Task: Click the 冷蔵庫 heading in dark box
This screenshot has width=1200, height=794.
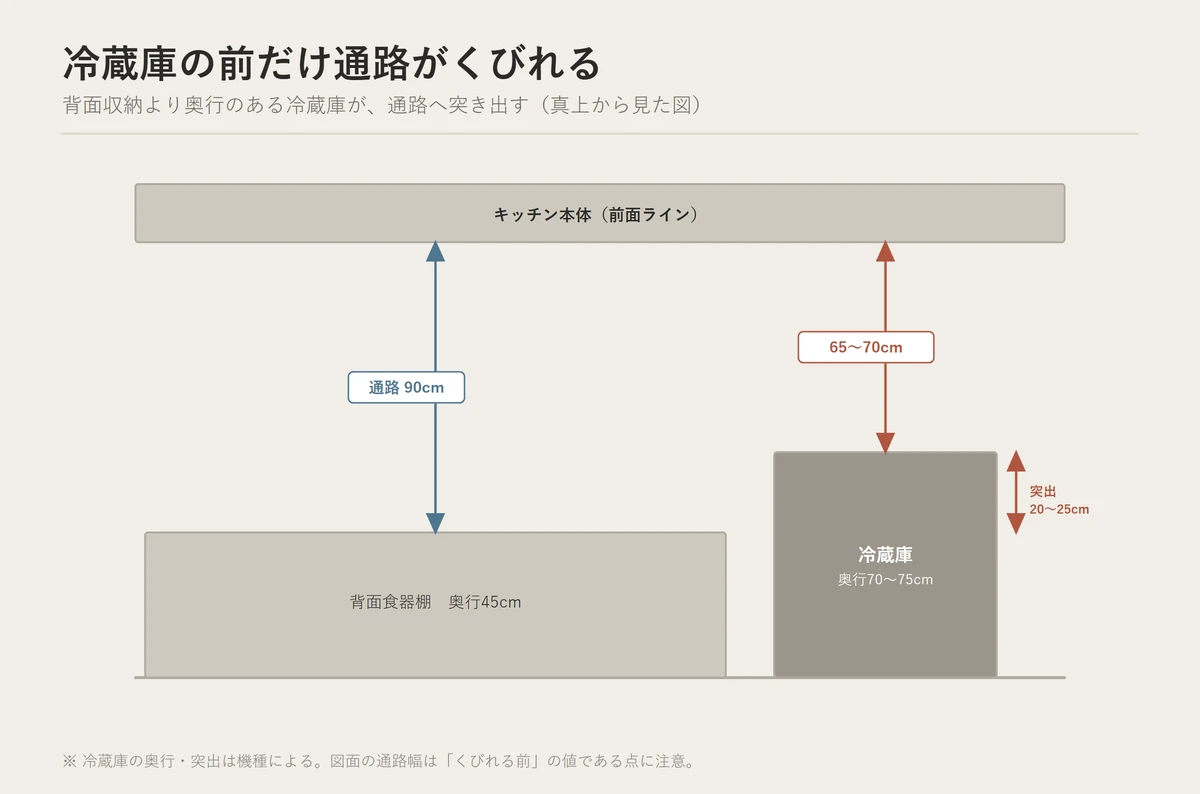Action: point(885,555)
